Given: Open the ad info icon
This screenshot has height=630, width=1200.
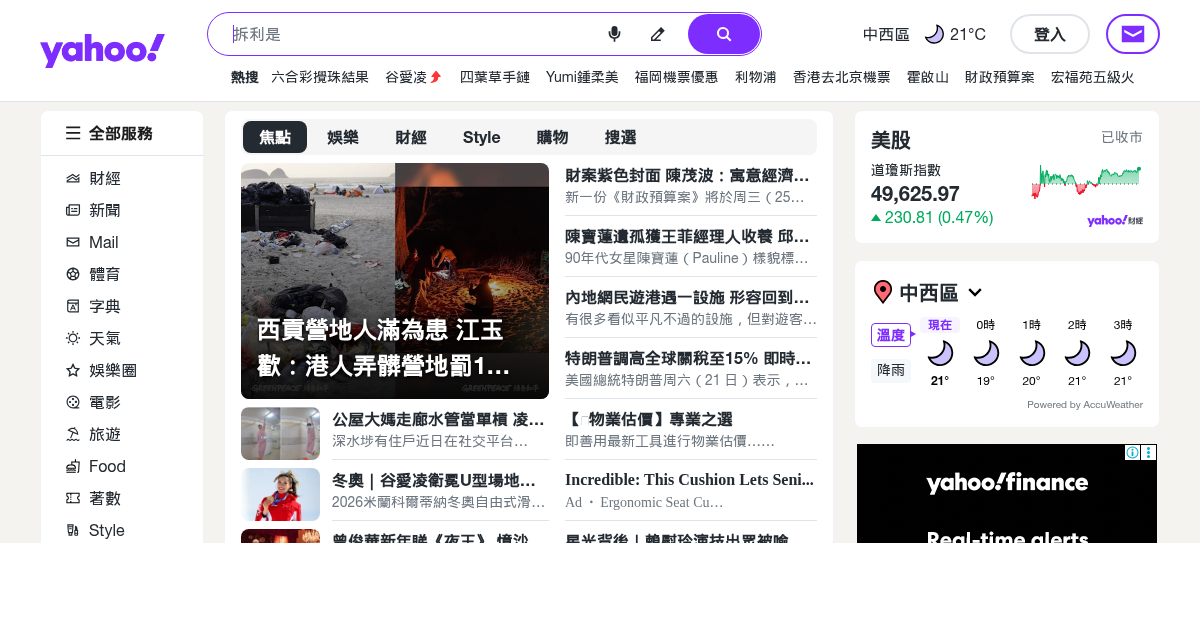Looking at the screenshot, I should [x=1132, y=452].
